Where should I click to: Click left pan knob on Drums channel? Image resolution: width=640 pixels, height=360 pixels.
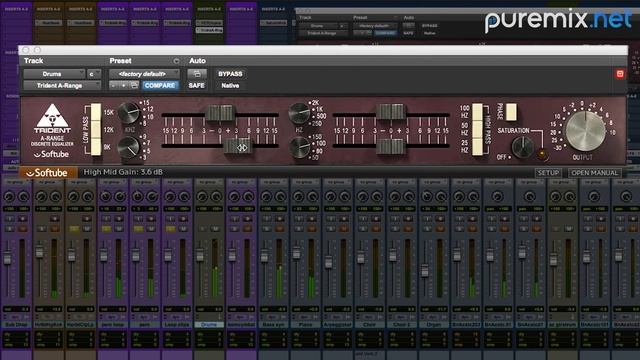202,197
